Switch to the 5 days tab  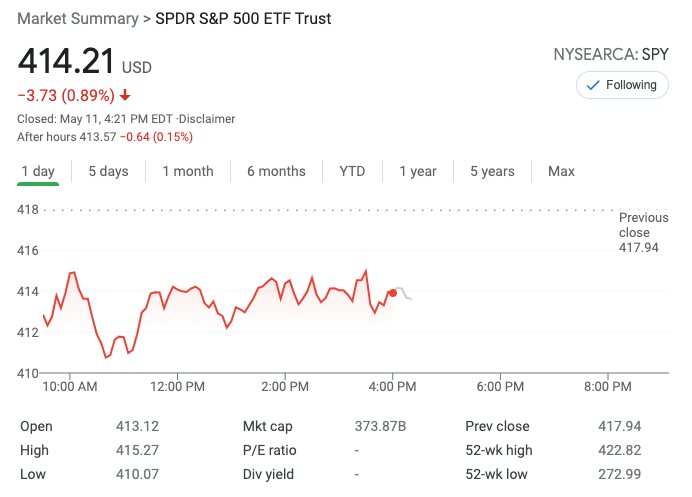(x=108, y=171)
